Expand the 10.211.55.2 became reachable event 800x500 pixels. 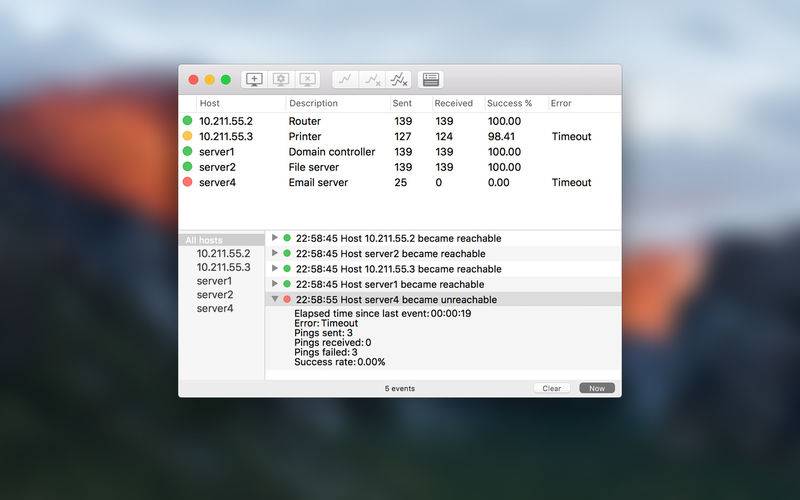pyautogui.click(x=274, y=238)
